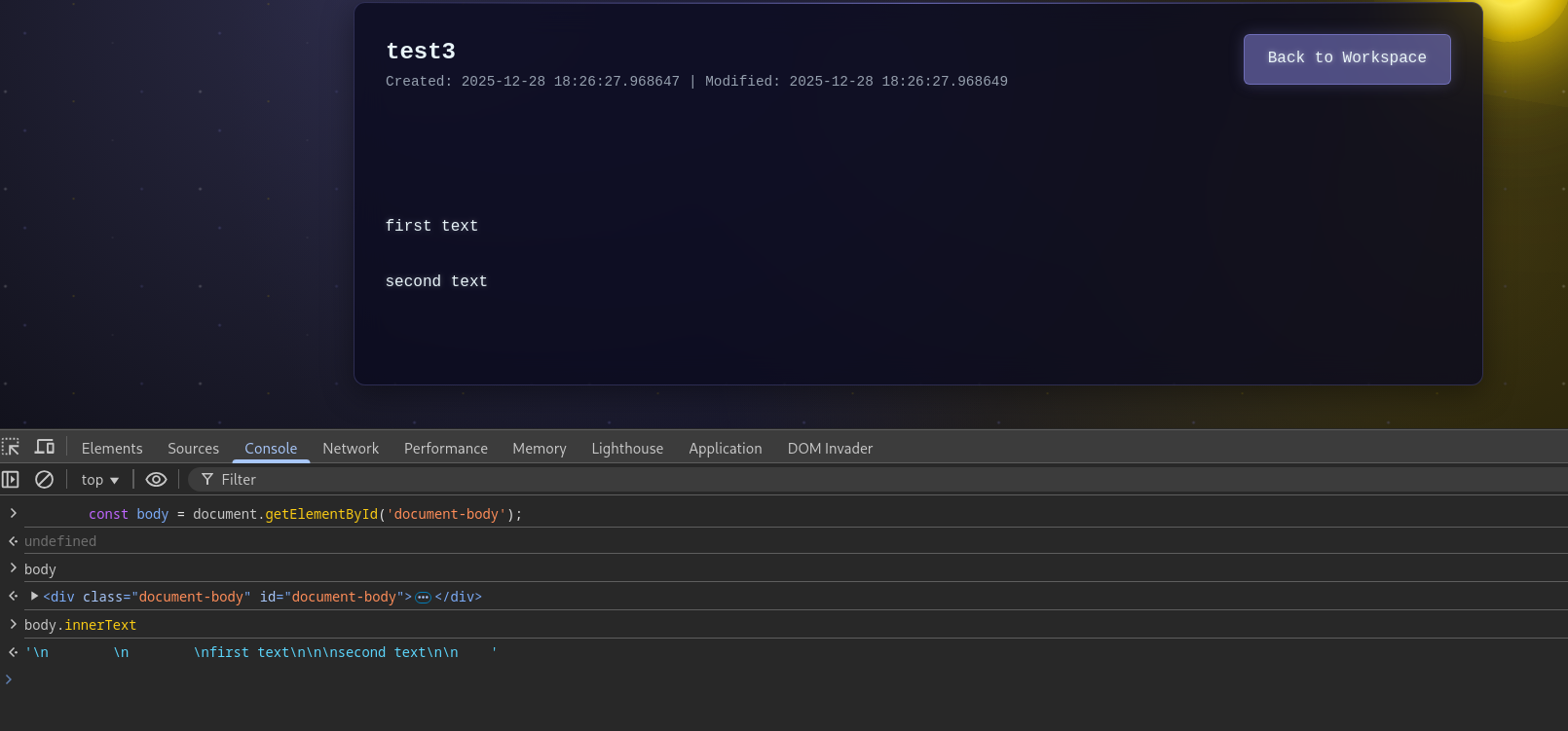Open the Sources tab
The width and height of the screenshot is (1568, 731).
[193, 449]
